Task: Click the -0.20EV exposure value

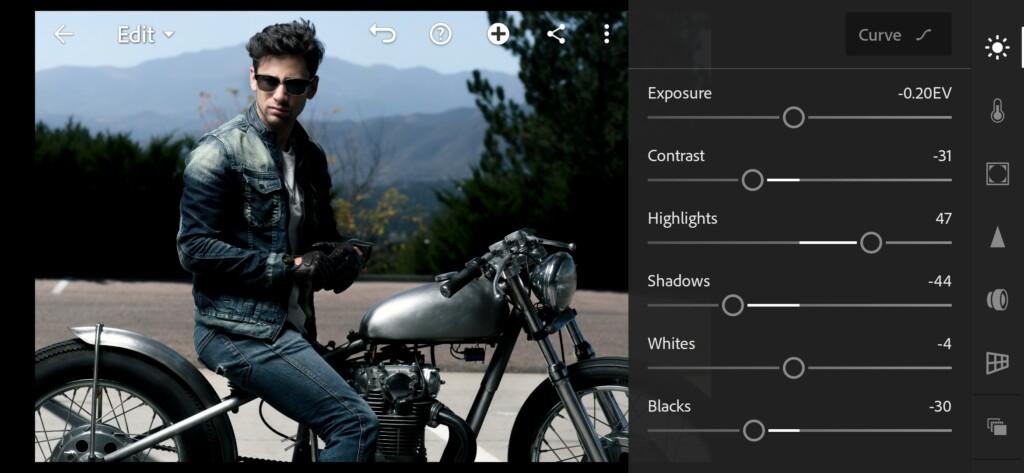Action: [x=924, y=93]
